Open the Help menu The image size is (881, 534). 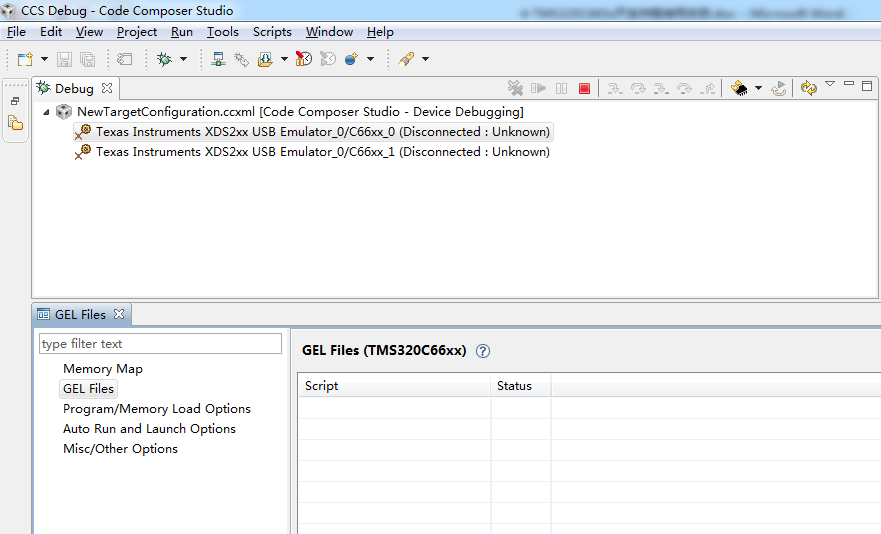[380, 32]
